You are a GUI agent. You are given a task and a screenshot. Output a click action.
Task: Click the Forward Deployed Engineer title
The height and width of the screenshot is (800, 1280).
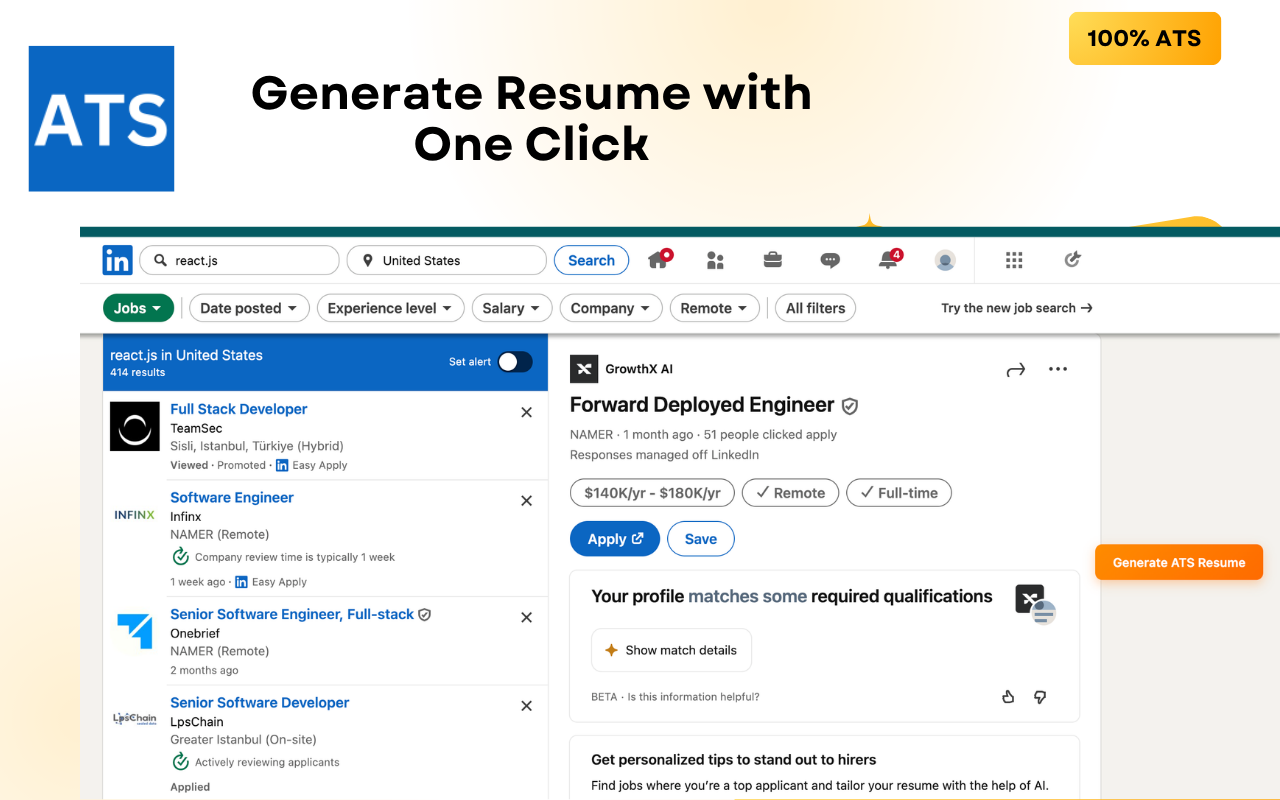(702, 405)
